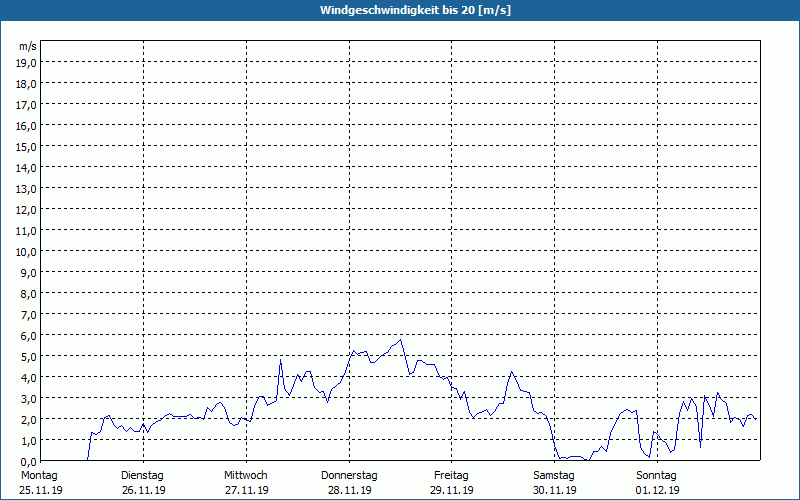This screenshot has height=500, width=800.
Task: Click the '0,0' y-axis label
Action: coord(29,462)
